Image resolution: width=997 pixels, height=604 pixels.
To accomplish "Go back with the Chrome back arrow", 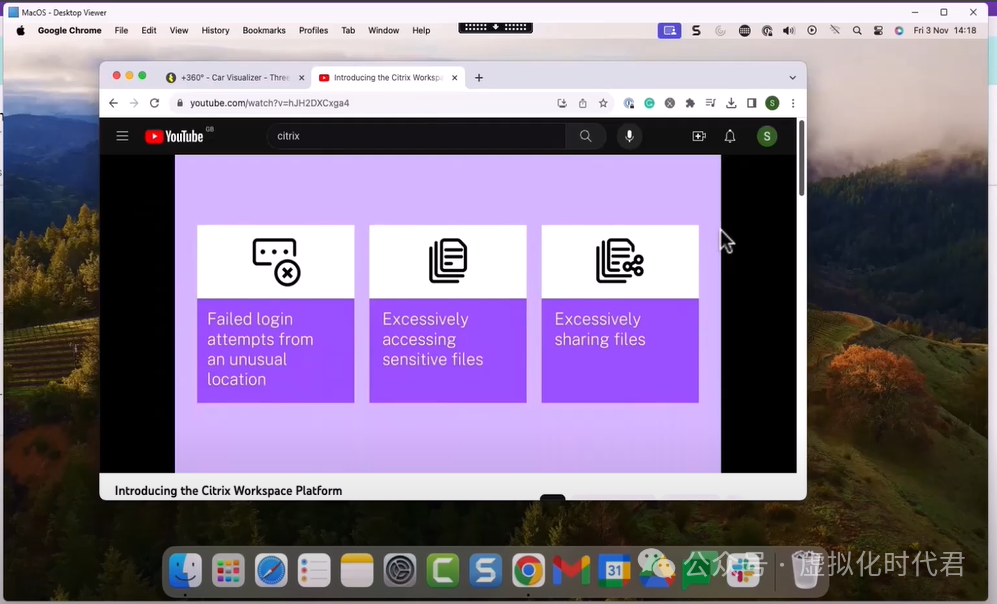I will click(x=113, y=103).
